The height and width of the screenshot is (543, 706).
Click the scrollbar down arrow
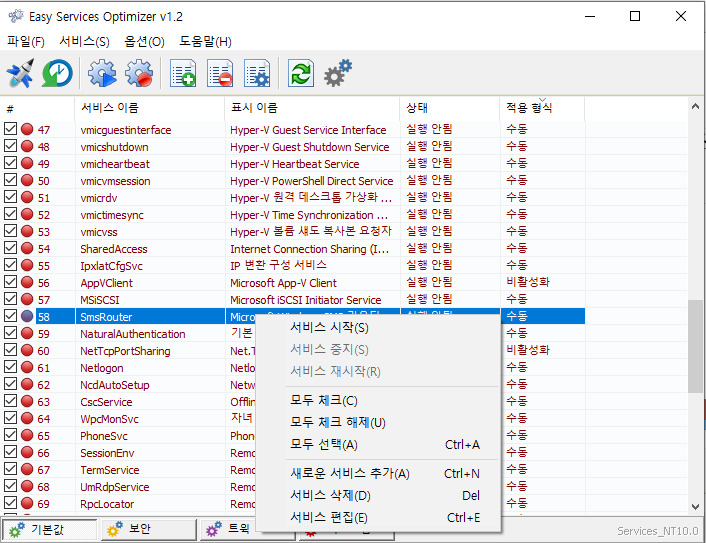695,507
